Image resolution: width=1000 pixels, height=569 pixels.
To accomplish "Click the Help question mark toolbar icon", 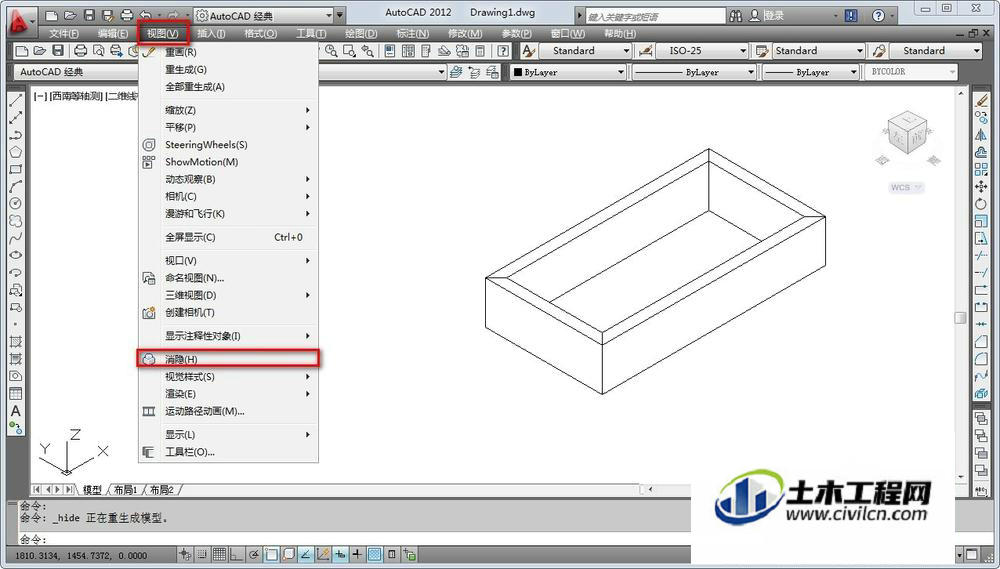I will point(504,51).
